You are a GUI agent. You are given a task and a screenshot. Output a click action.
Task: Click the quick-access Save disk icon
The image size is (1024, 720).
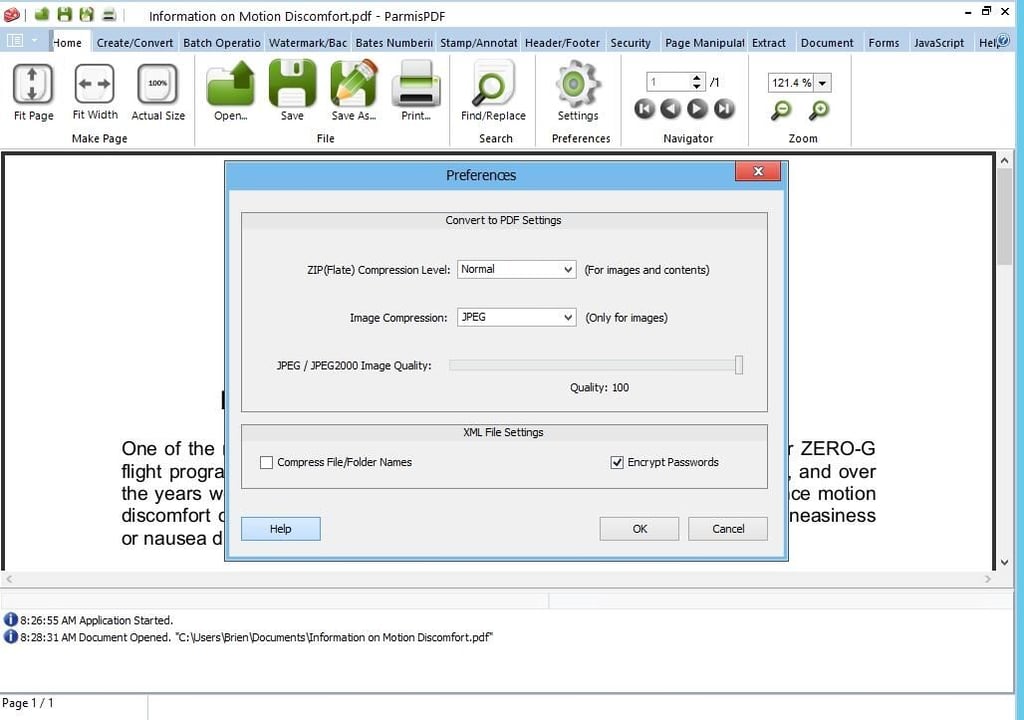64,14
